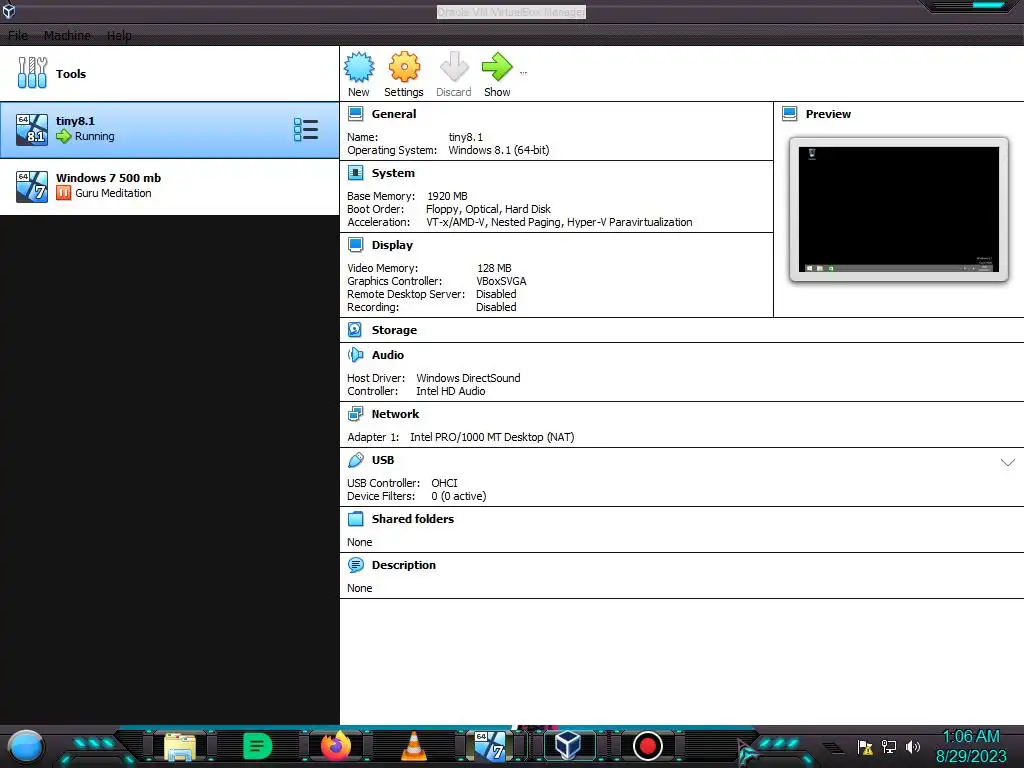The height and width of the screenshot is (768, 1024).
Task: Click the Shared folders section heading
Action: pos(413,519)
